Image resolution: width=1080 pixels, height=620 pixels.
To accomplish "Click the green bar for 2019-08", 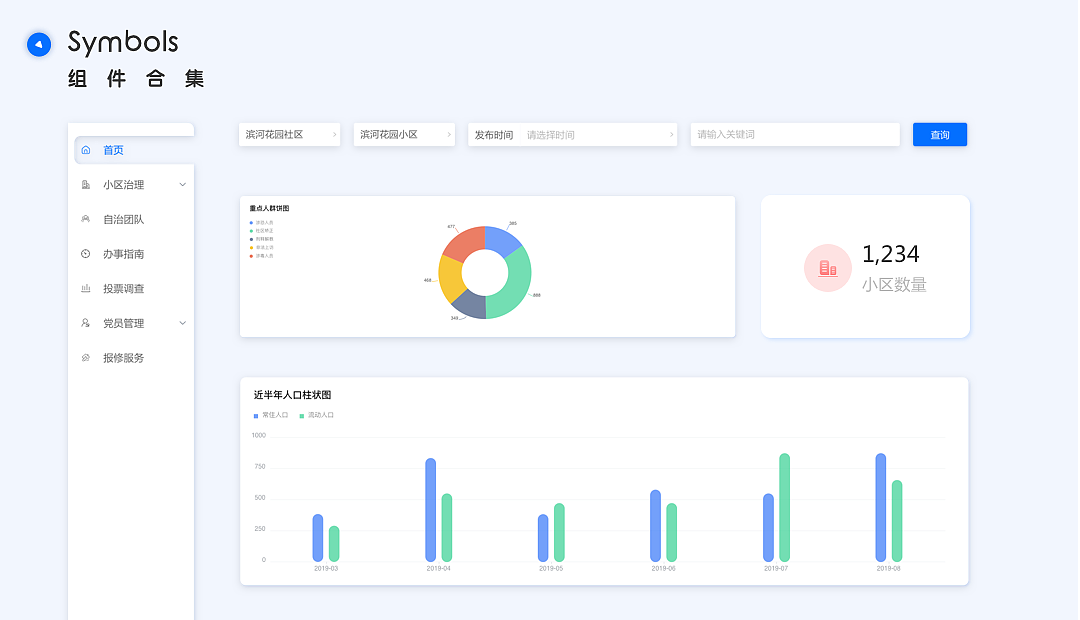I will (897, 521).
